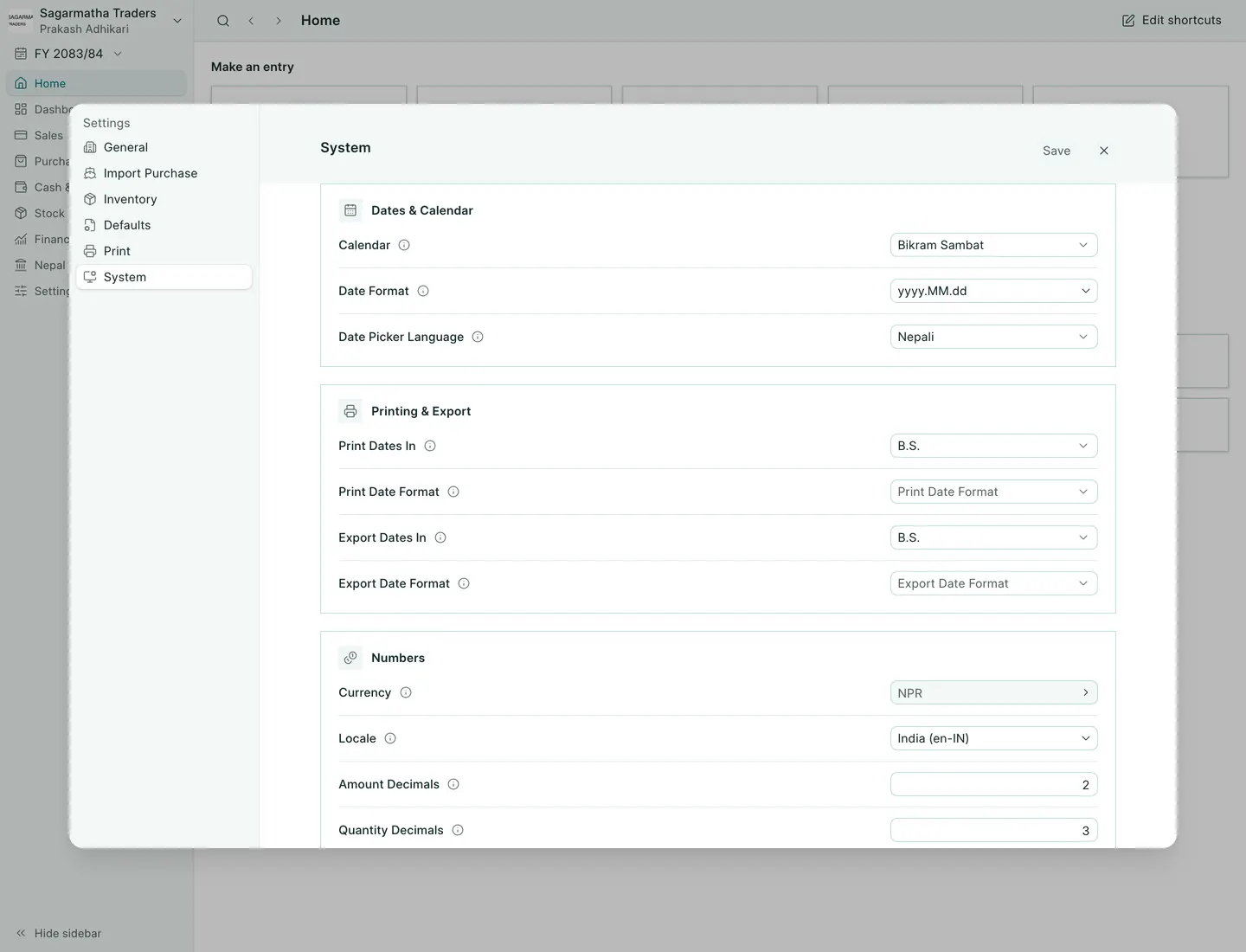
Task: Open the Print Date Format dropdown
Action: coord(993,492)
